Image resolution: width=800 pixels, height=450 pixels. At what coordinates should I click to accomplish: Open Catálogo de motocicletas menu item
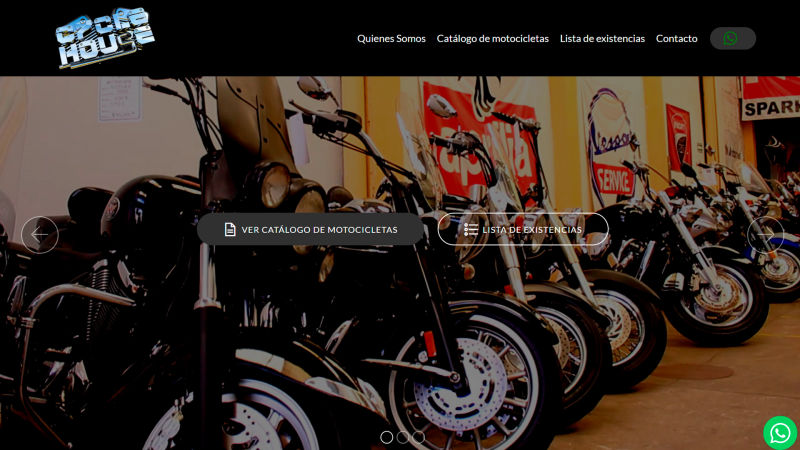click(492, 38)
